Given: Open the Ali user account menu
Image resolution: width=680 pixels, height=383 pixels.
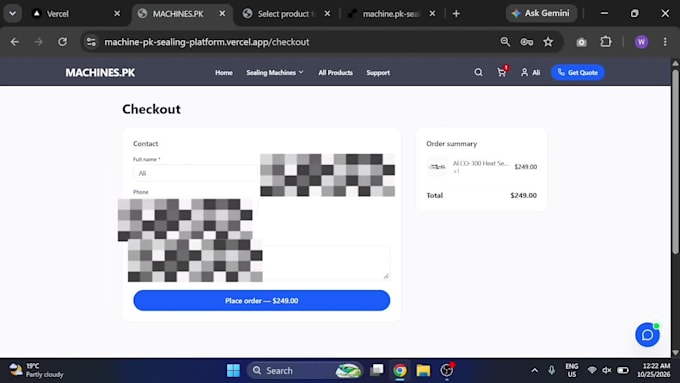Looking at the screenshot, I should [x=530, y=72].
